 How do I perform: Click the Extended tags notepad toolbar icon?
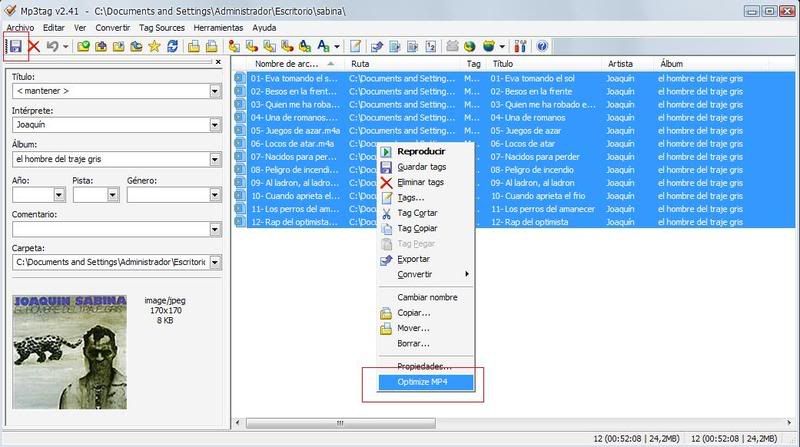(x=355, y=46)
